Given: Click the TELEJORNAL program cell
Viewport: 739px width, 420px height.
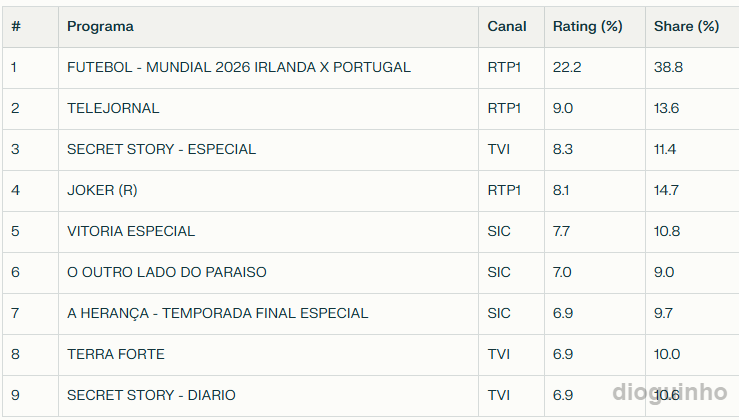Looking at the screenshot, I should pyautogui.click(x=113, y=108).
